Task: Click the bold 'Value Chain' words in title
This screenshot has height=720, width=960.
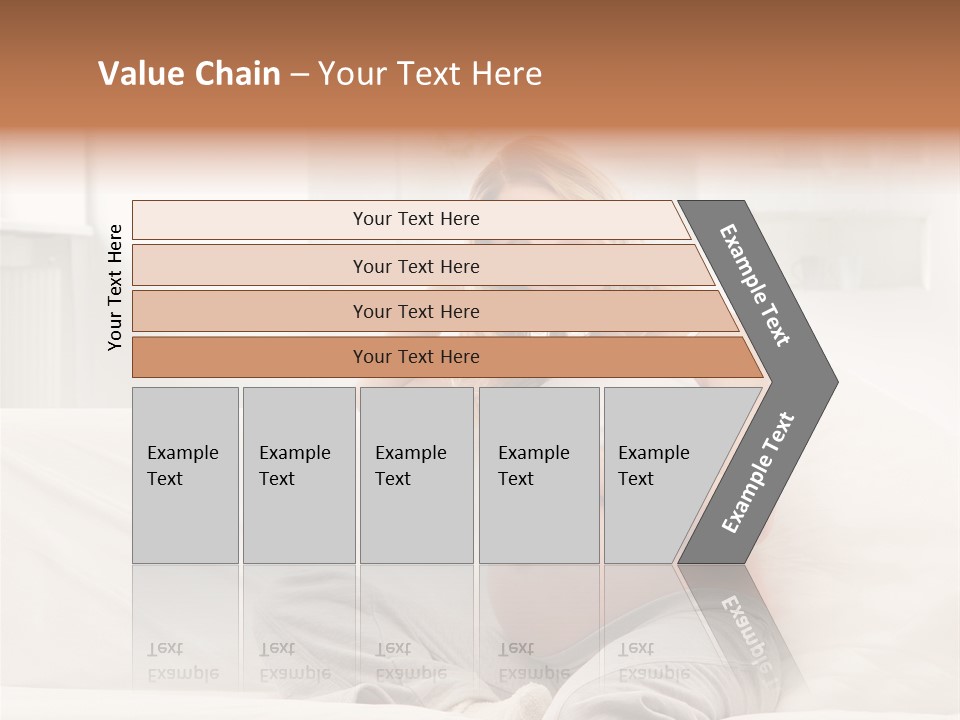Action: [189, 73]
